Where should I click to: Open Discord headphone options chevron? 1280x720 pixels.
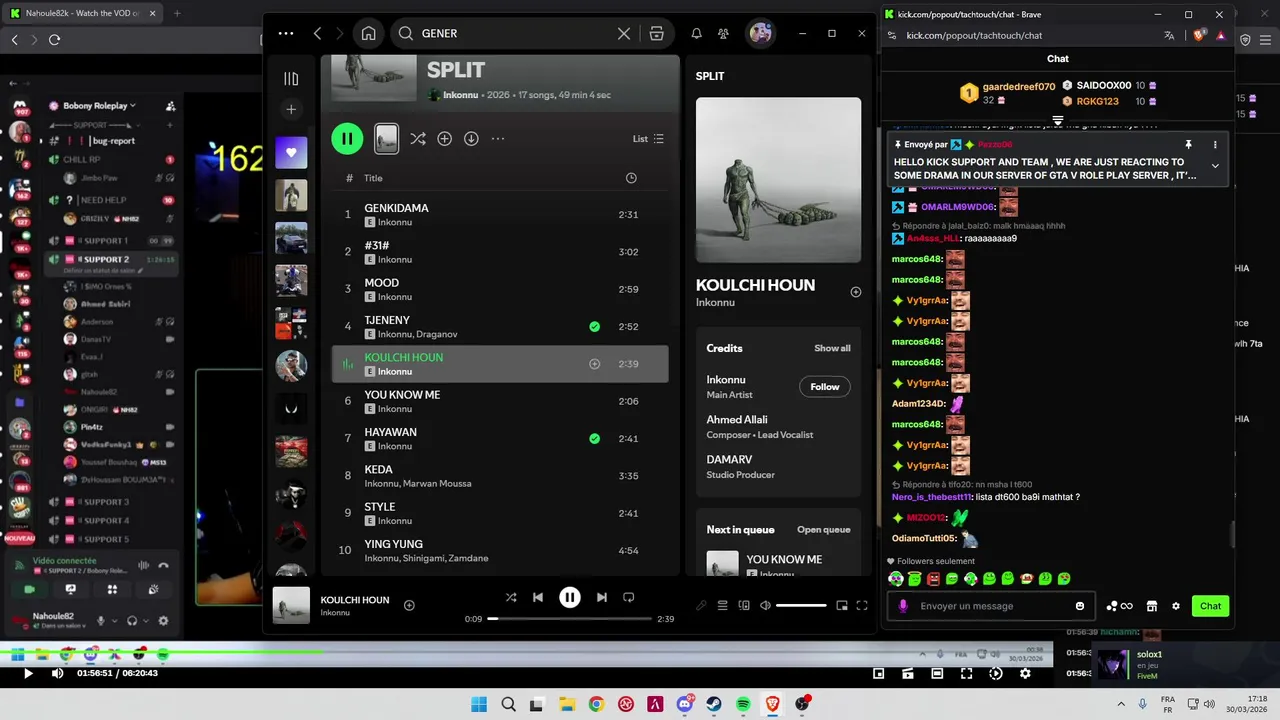point(146,621)
